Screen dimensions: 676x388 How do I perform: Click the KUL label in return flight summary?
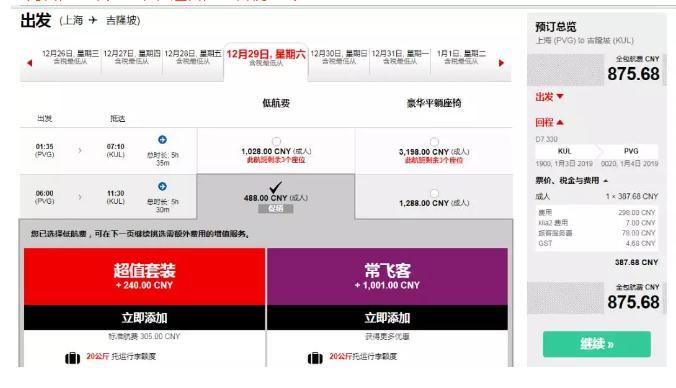click(564, 151)
